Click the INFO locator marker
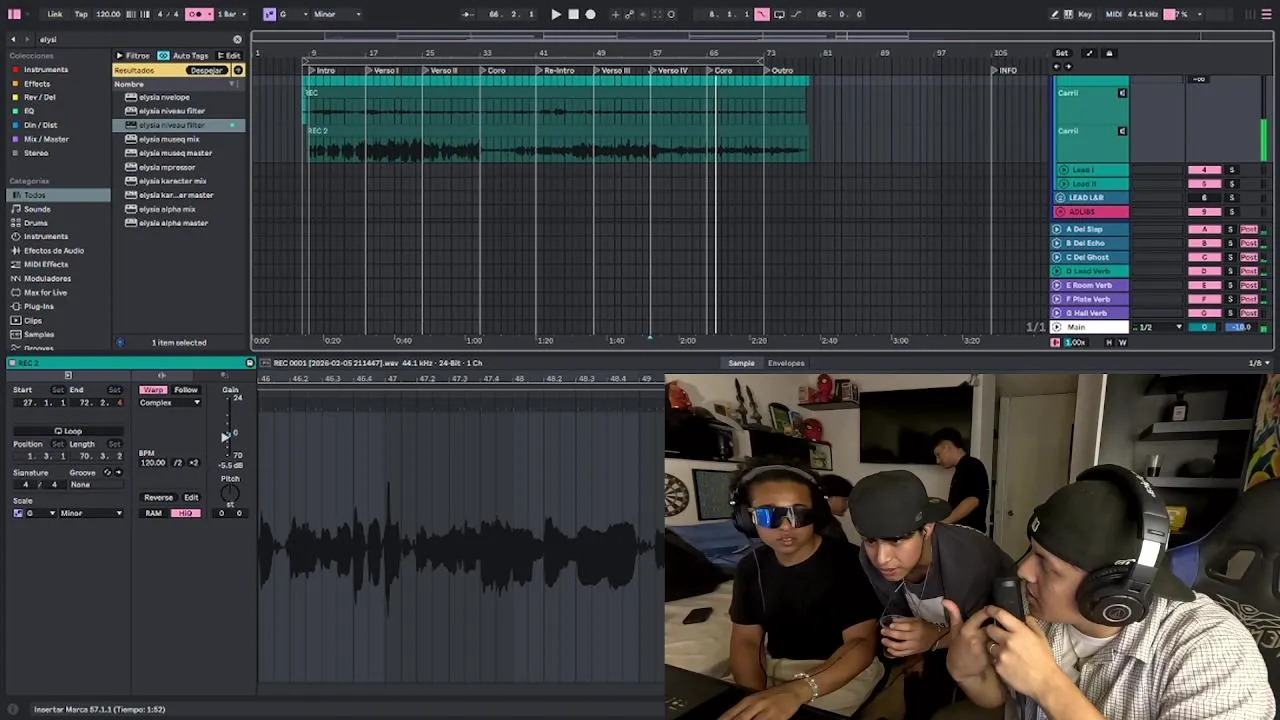This screenshot has width=1280, height=720. (1005, 70)
